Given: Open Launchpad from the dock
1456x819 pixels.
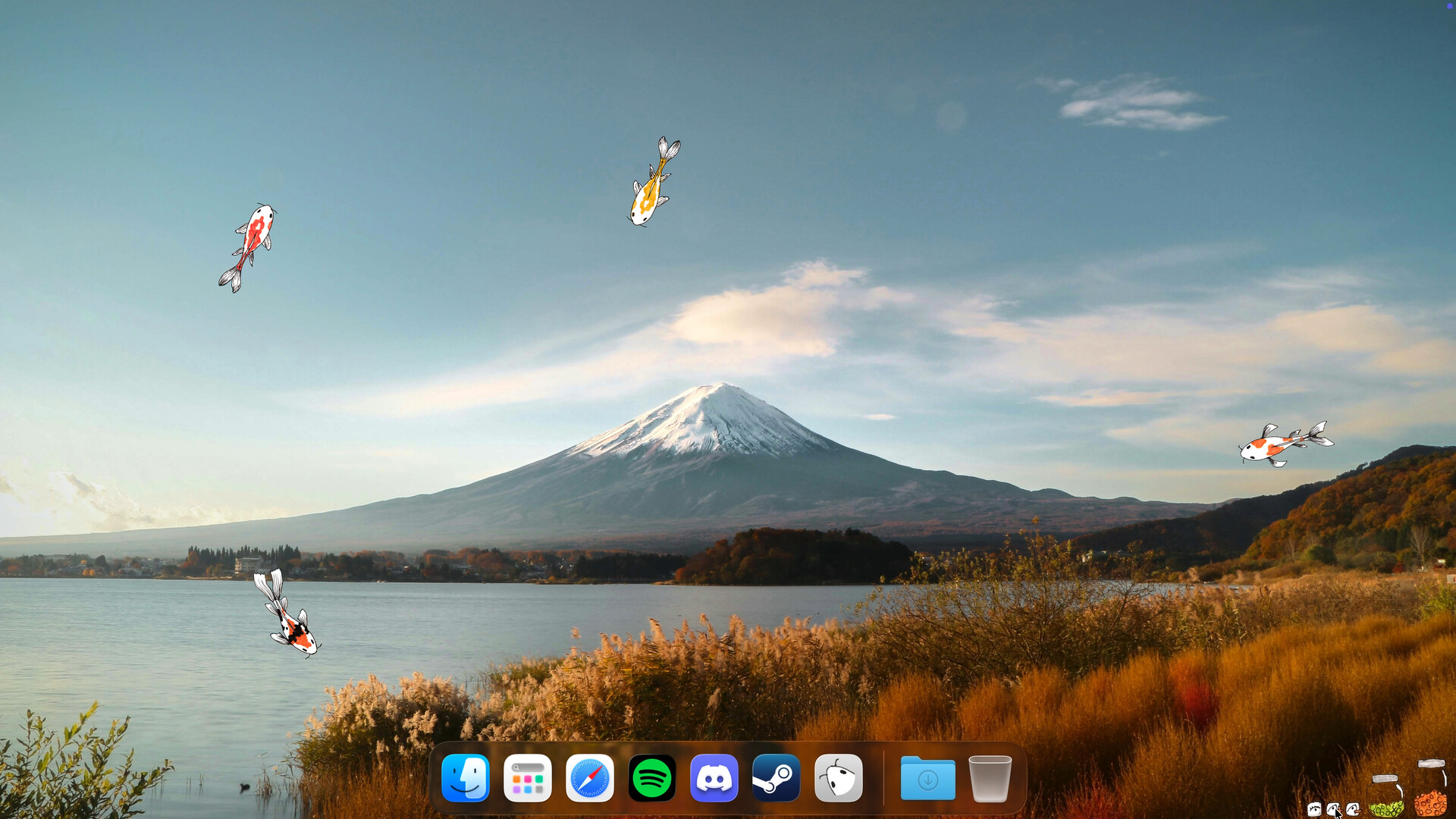Looking at the screenshot, I should click(x=528, y=777).
